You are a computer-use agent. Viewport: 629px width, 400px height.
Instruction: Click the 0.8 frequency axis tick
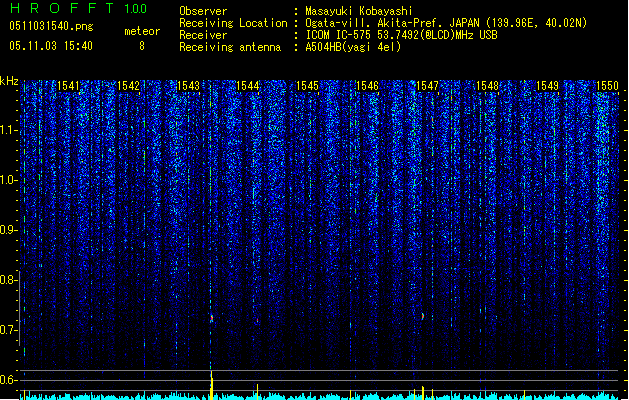pyautogui.click(x=8, y=280)
